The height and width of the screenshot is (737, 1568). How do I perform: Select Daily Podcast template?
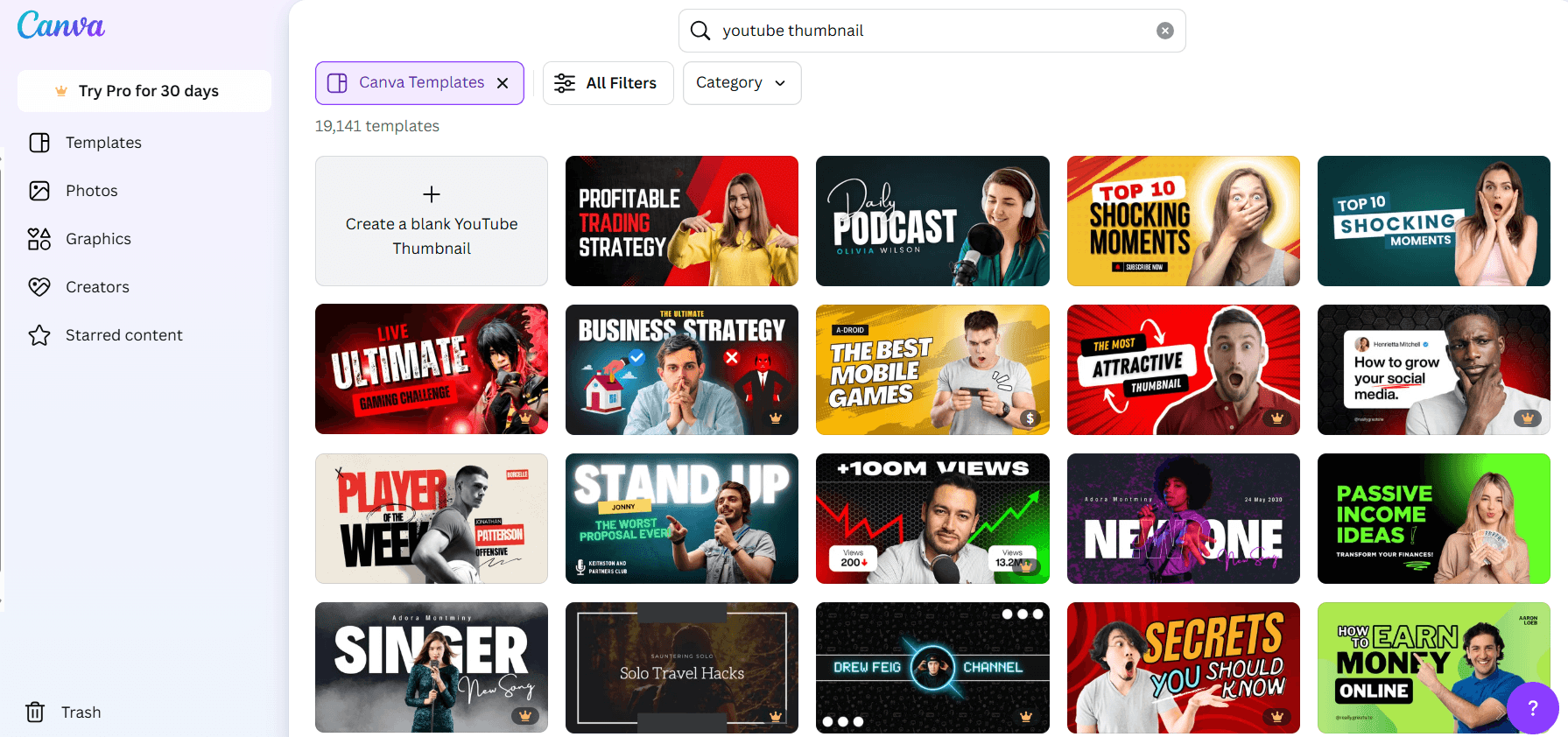[x=932, y=221]
